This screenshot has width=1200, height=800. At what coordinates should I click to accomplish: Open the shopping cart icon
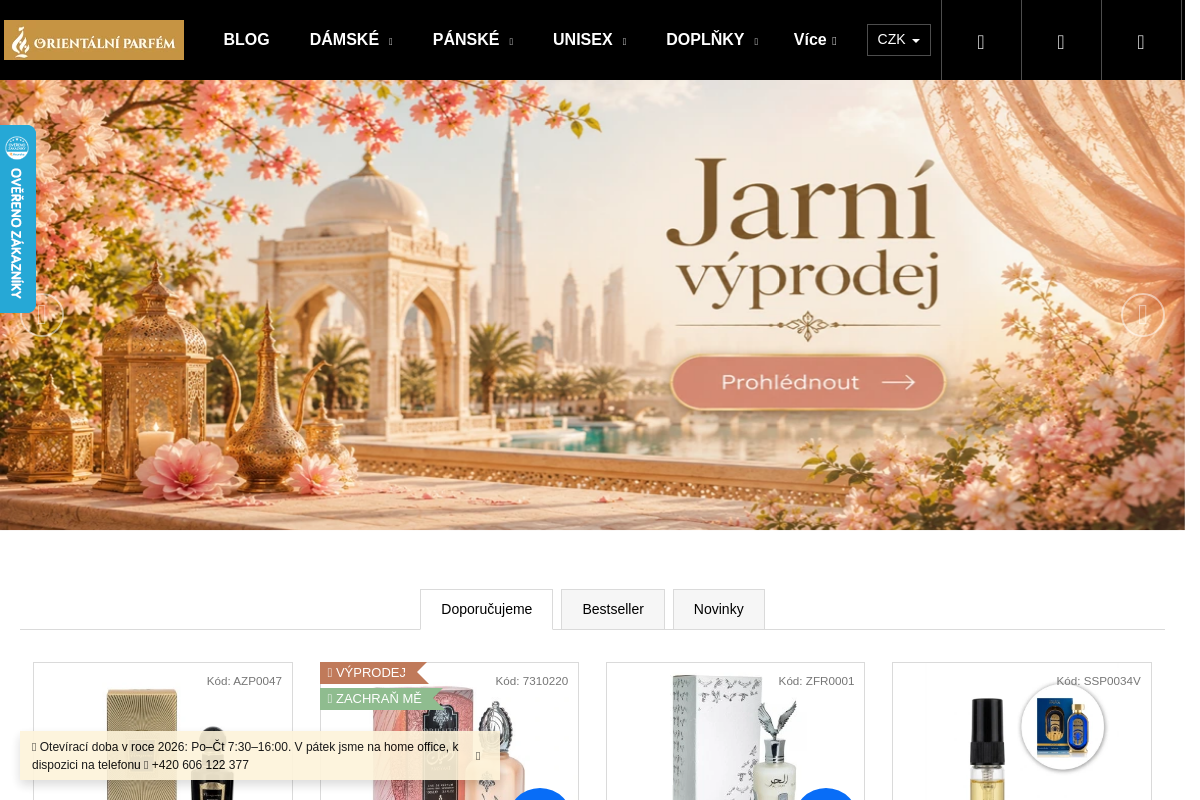(x=1141, y=41)
